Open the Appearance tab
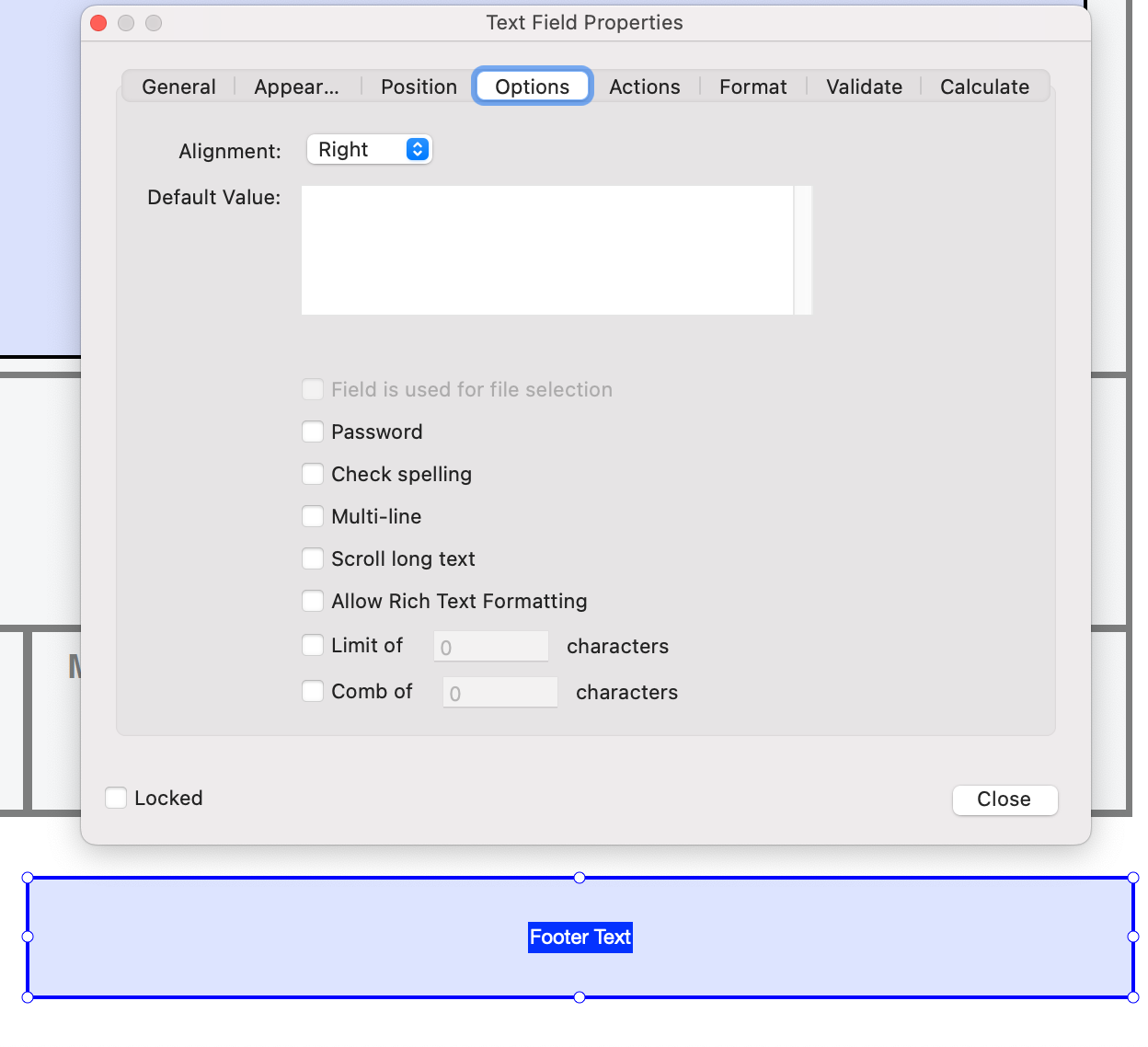Screen dimensions: 1148x1047 tap(296, 86)
